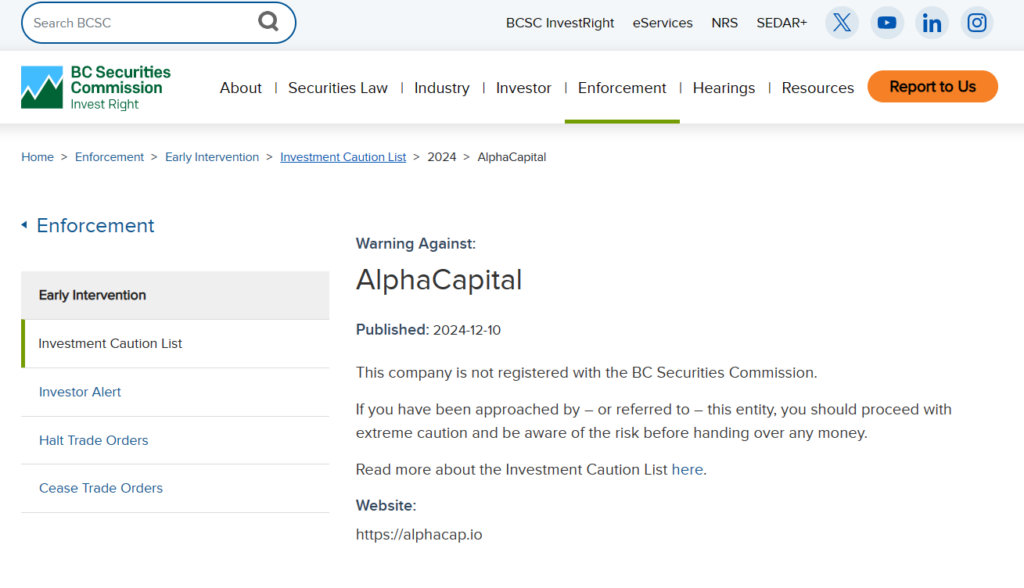Open the Resources menu
The height and width of the screenshot is (588, 1024).
point(818,88)
